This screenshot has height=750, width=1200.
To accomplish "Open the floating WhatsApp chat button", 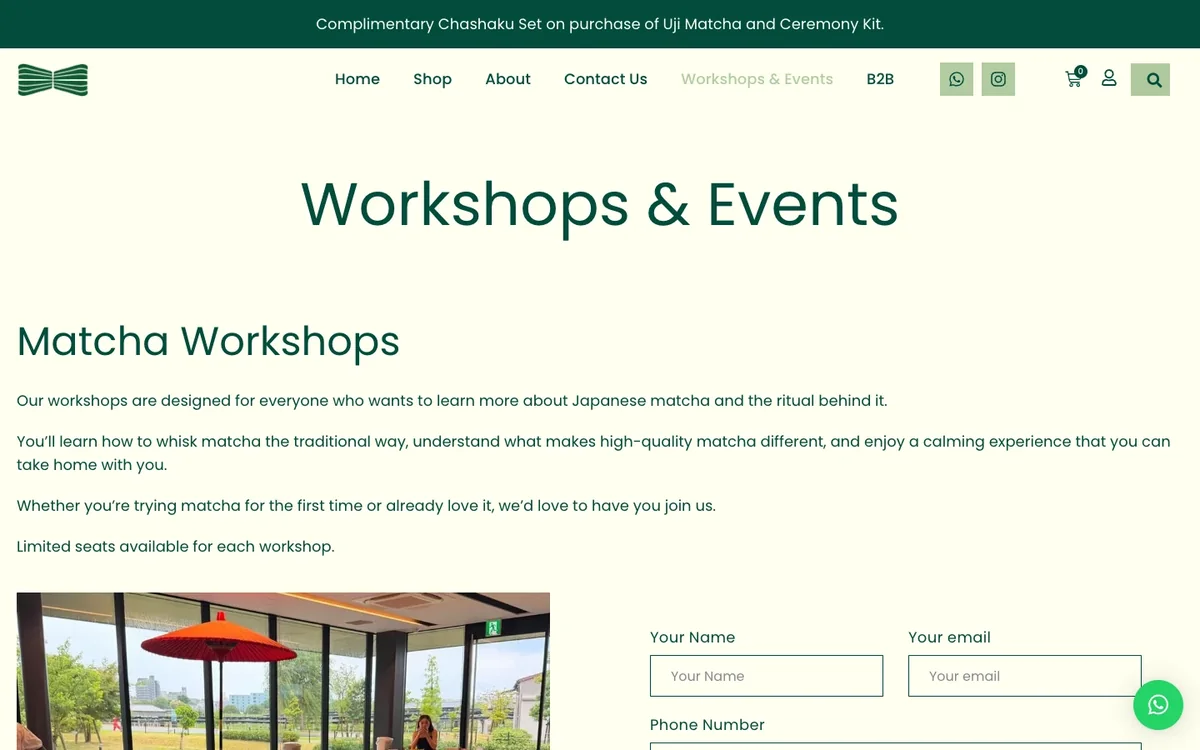I will pyautogui.click(x=1158, y=705).
